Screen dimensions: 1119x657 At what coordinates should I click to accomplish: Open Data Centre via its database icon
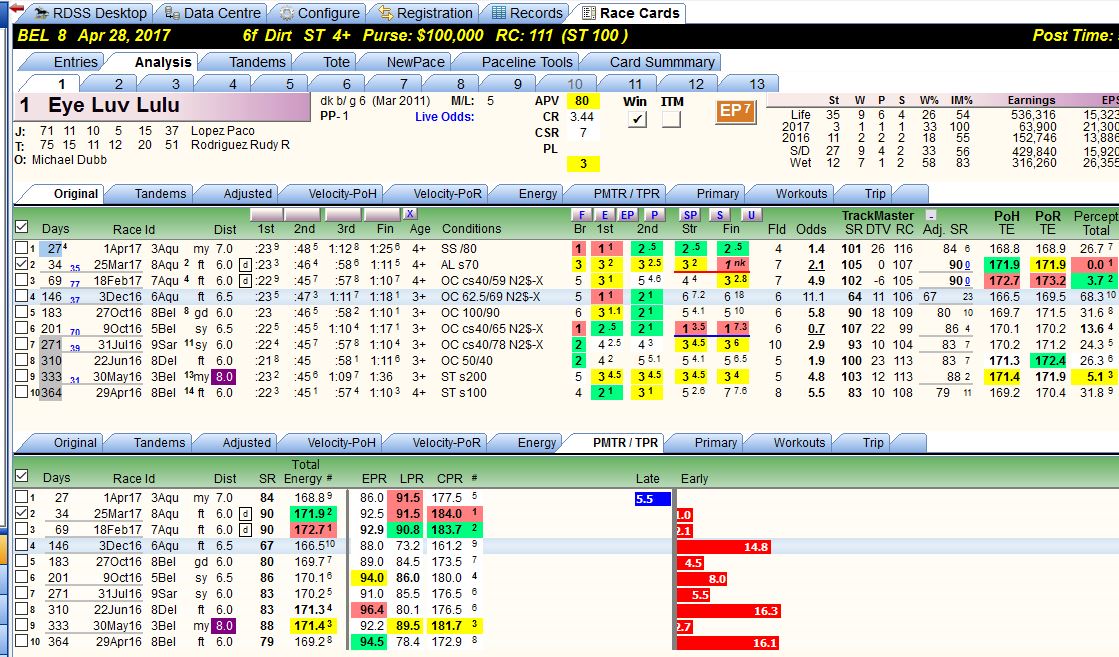coord(172,13)
